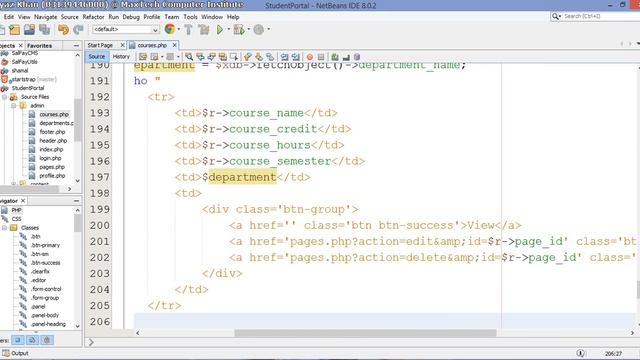The height and width of the screenshot is (360, 640).
Task: Open the Refactor menu
Action: coord(93,17)
